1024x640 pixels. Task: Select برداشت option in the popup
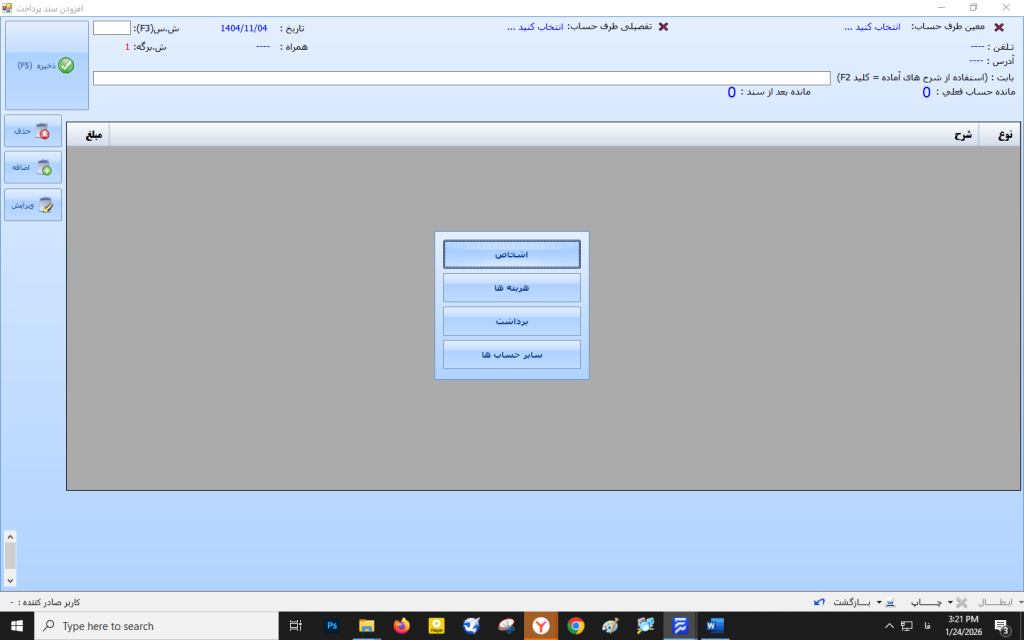tap(511, 321)
